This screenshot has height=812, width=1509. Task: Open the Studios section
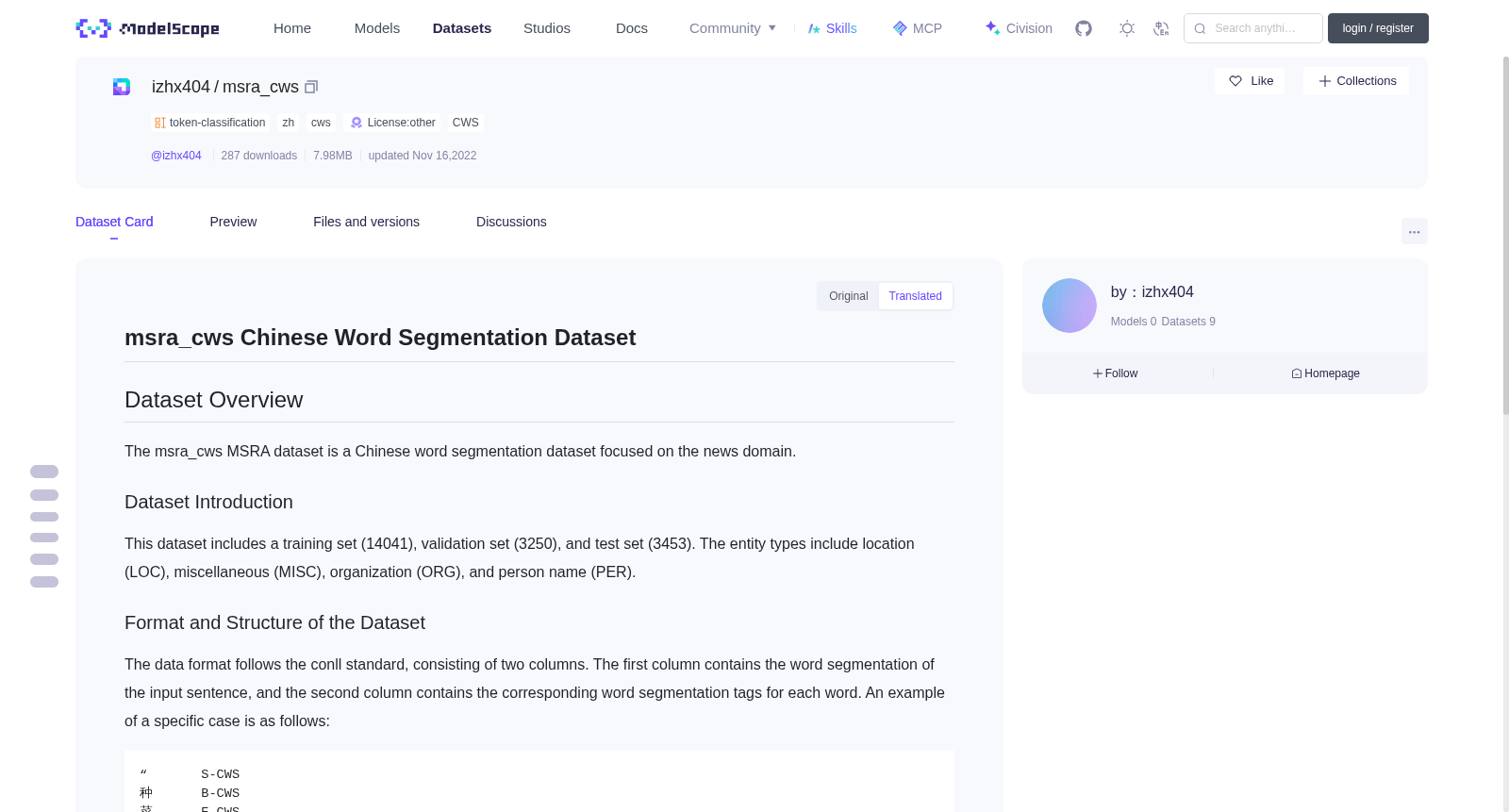[547, 28]
